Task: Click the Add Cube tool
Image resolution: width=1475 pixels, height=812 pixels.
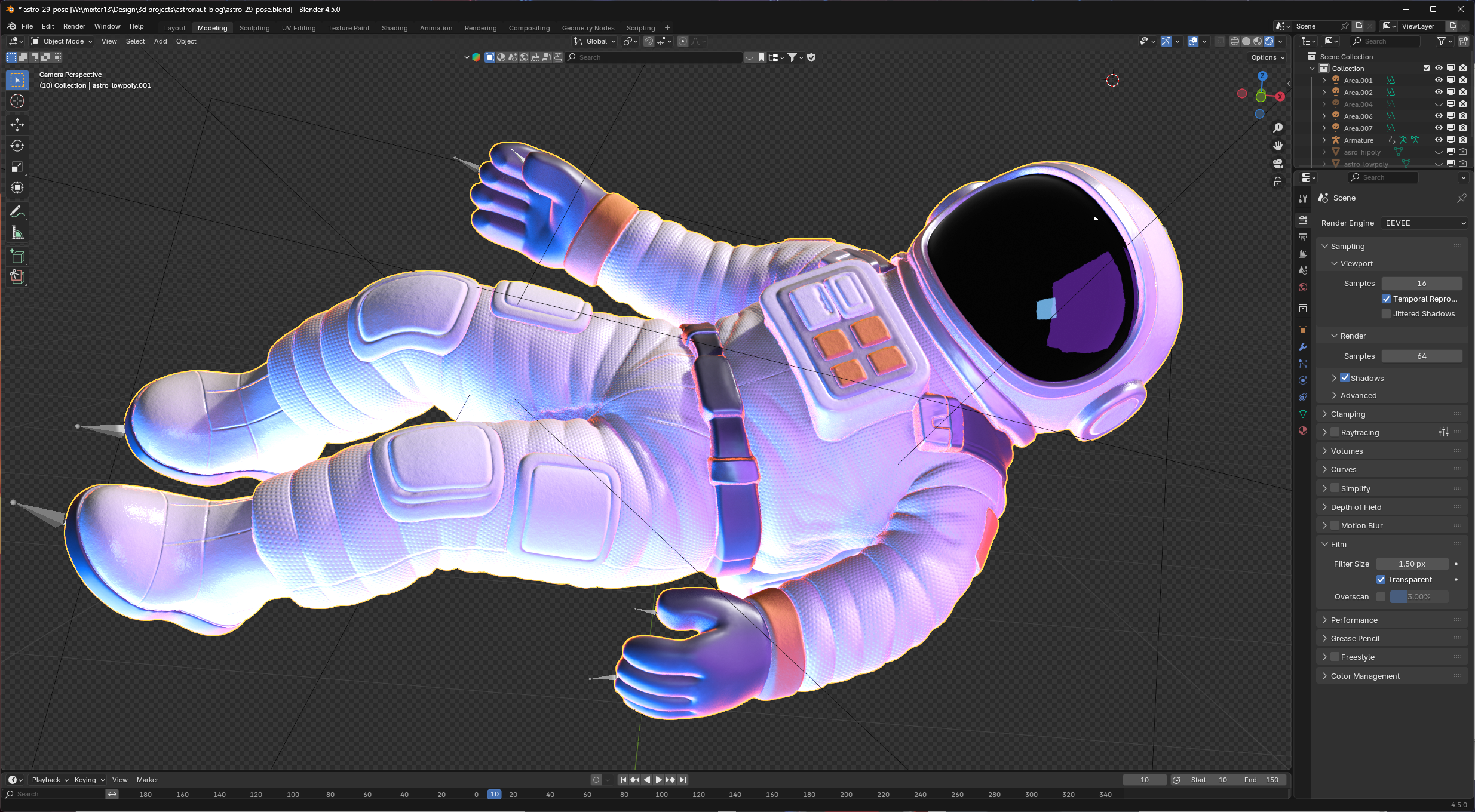Action: (17, 257)
